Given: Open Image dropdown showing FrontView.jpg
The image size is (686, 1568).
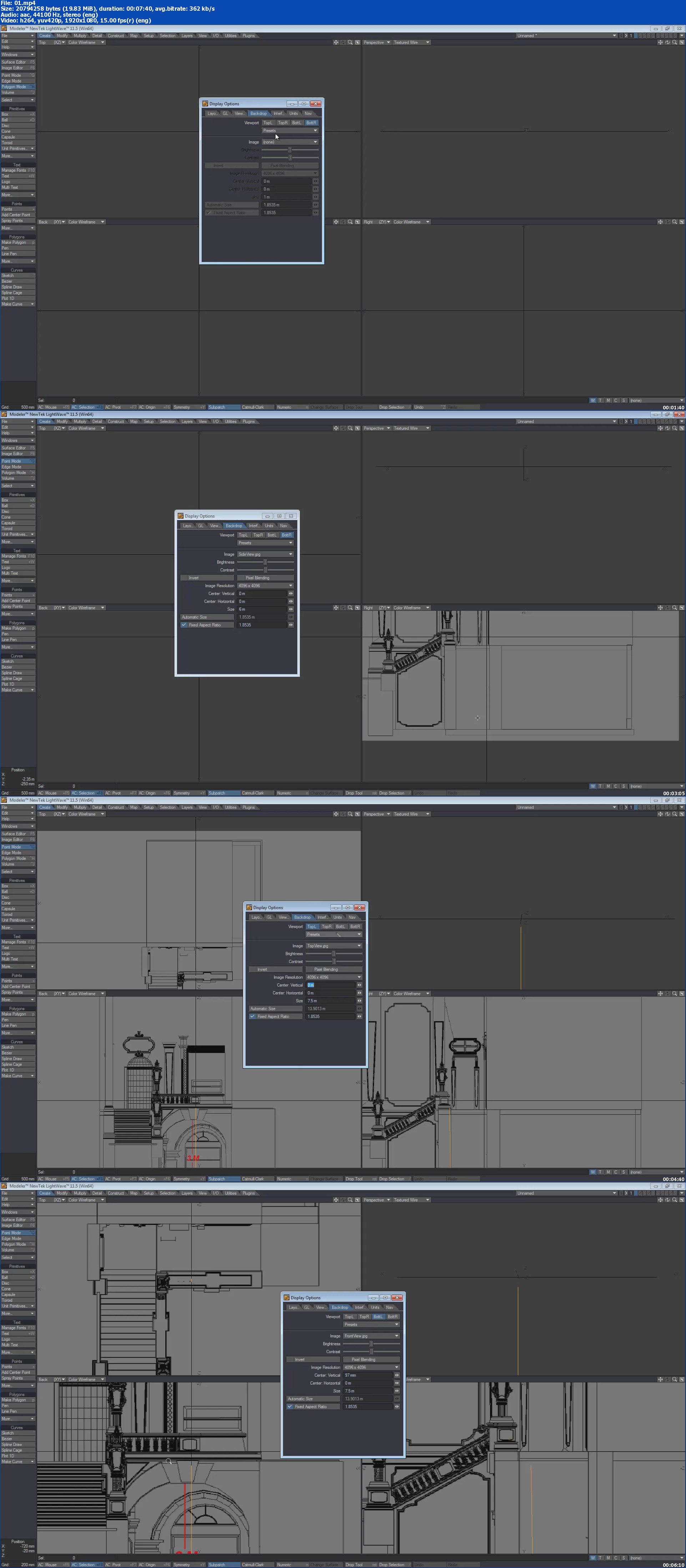Looking at the screenshot, I should (x=372, y=1336).
